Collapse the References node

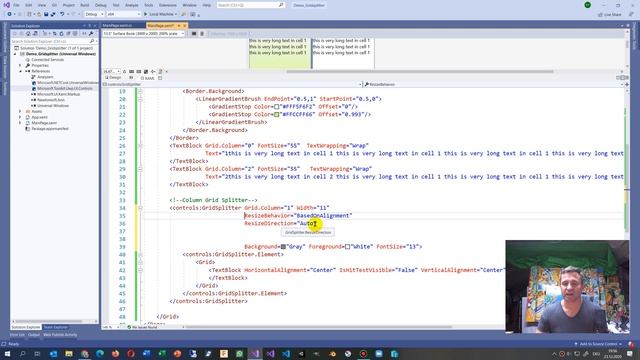pos(20,71)
